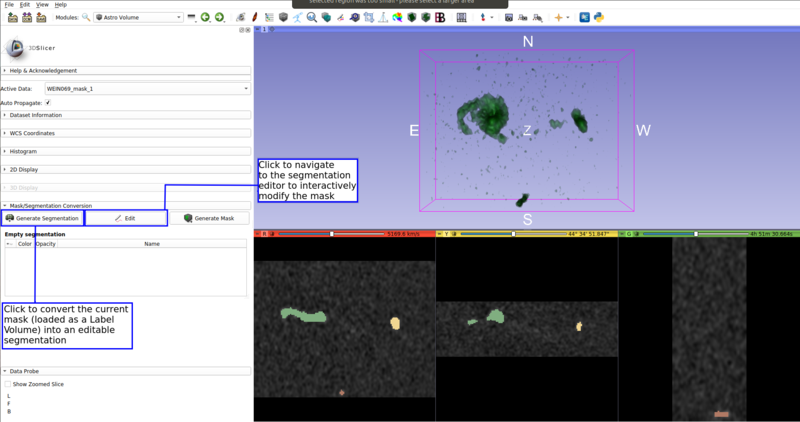This screenshot has height=422, width=800.
Task: Open the Active Data WEIN069_mask_1 dropdown
Action: (x=148, y=89)
